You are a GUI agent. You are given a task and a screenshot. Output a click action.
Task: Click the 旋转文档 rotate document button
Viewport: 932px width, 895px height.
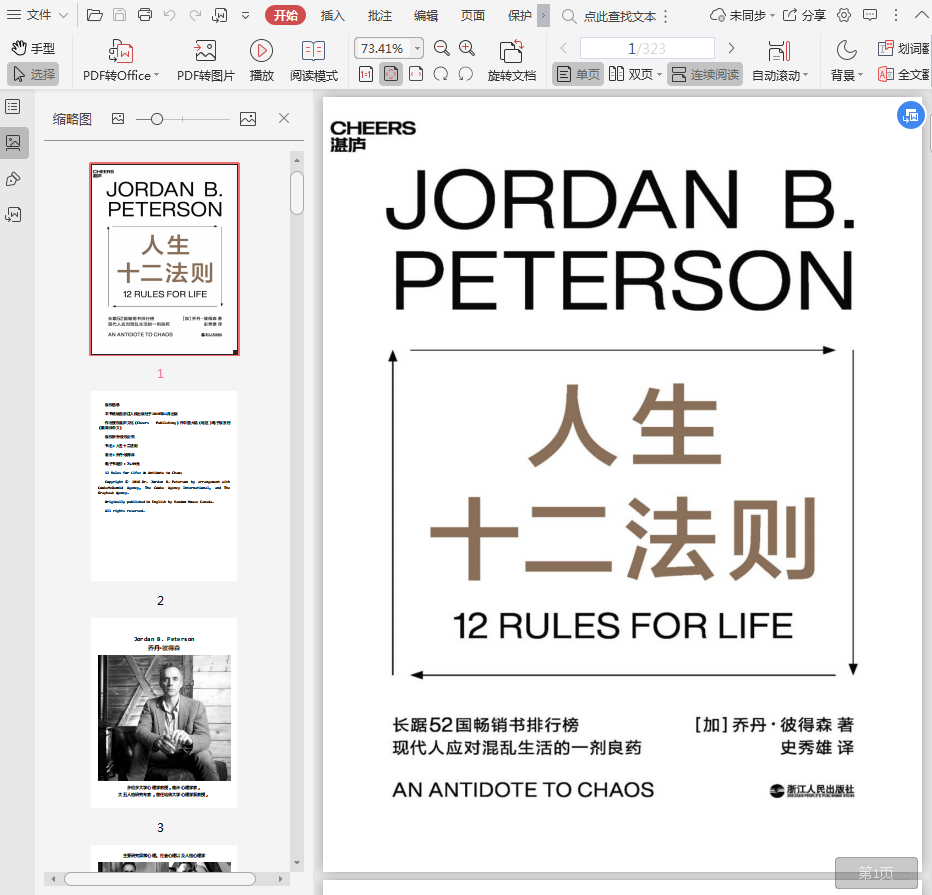point(511,60)
